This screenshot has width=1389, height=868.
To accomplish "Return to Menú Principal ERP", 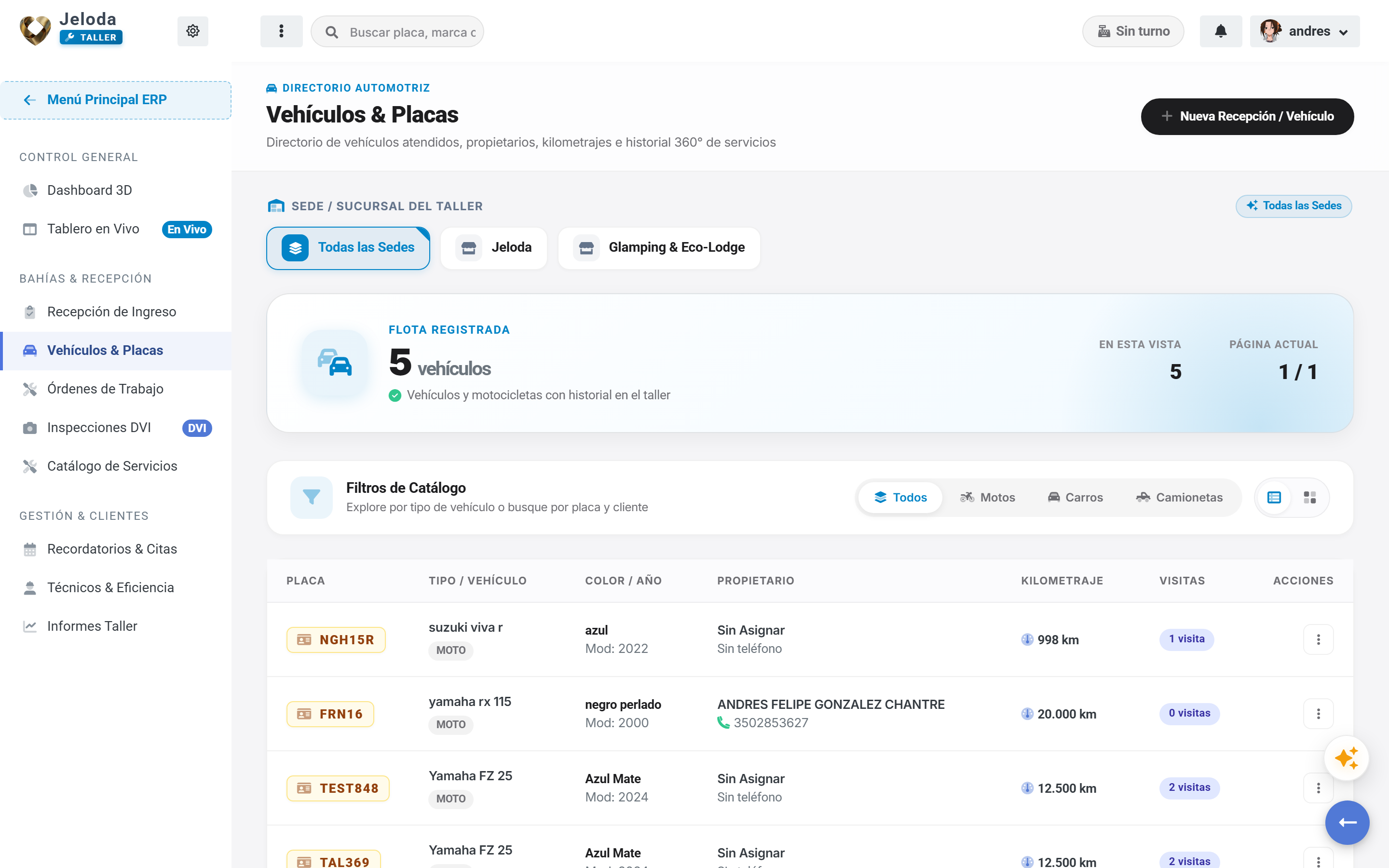I will (116, 100).
